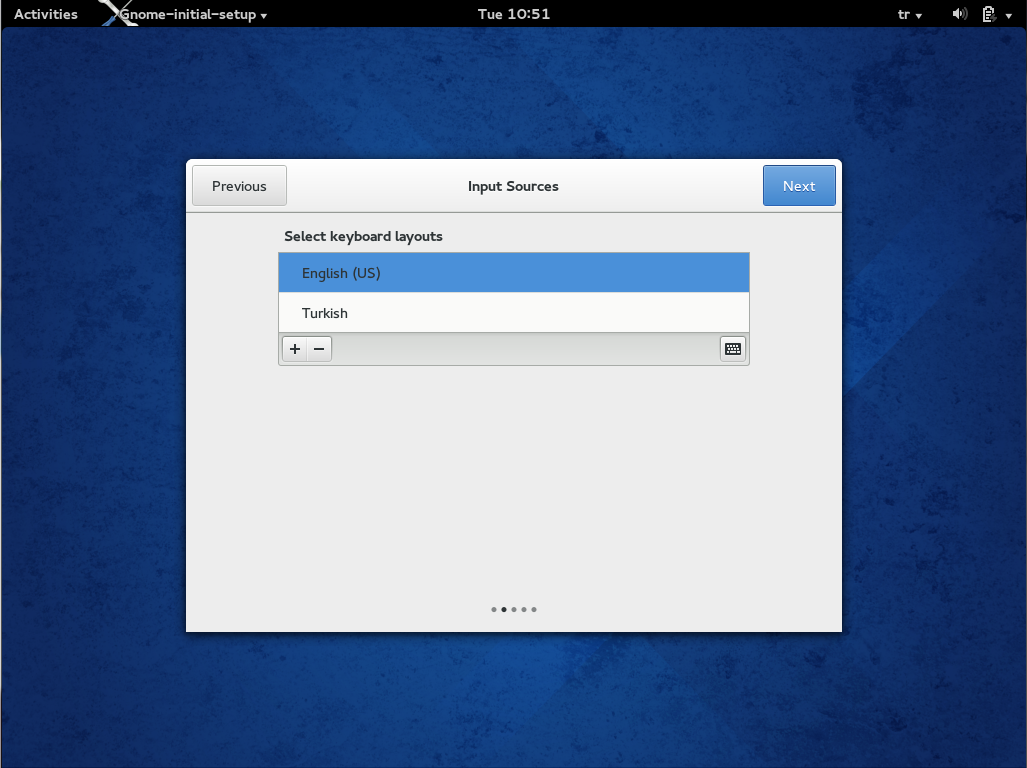The height and width of the screenshot is (768, 1027).
Task: Open the Activities overview
Action: click(45, 14)
